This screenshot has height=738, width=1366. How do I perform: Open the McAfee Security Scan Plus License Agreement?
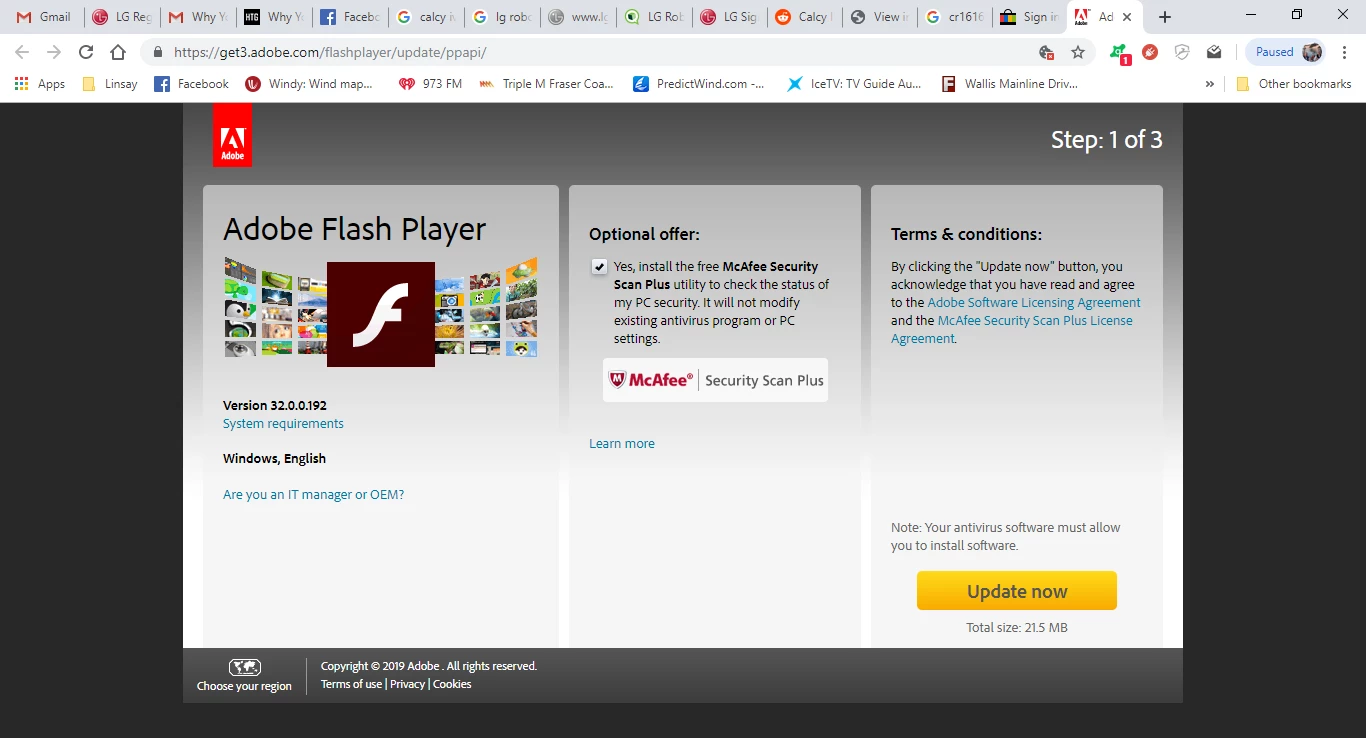coord(1012,330)
